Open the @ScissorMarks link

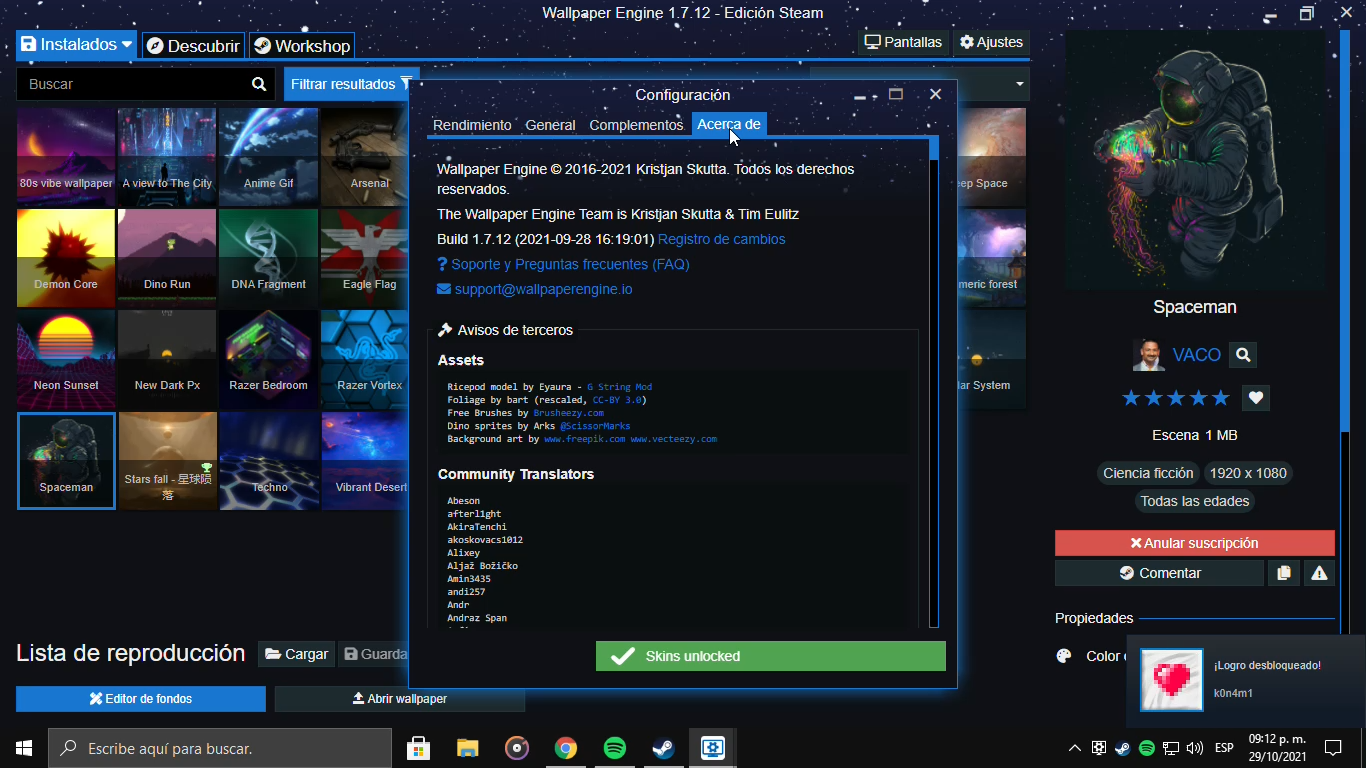[595, 426]
